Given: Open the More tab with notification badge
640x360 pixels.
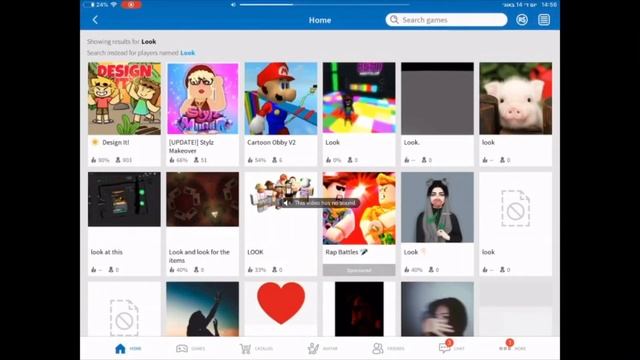Looking at the screenshot, I should [512, 347].
